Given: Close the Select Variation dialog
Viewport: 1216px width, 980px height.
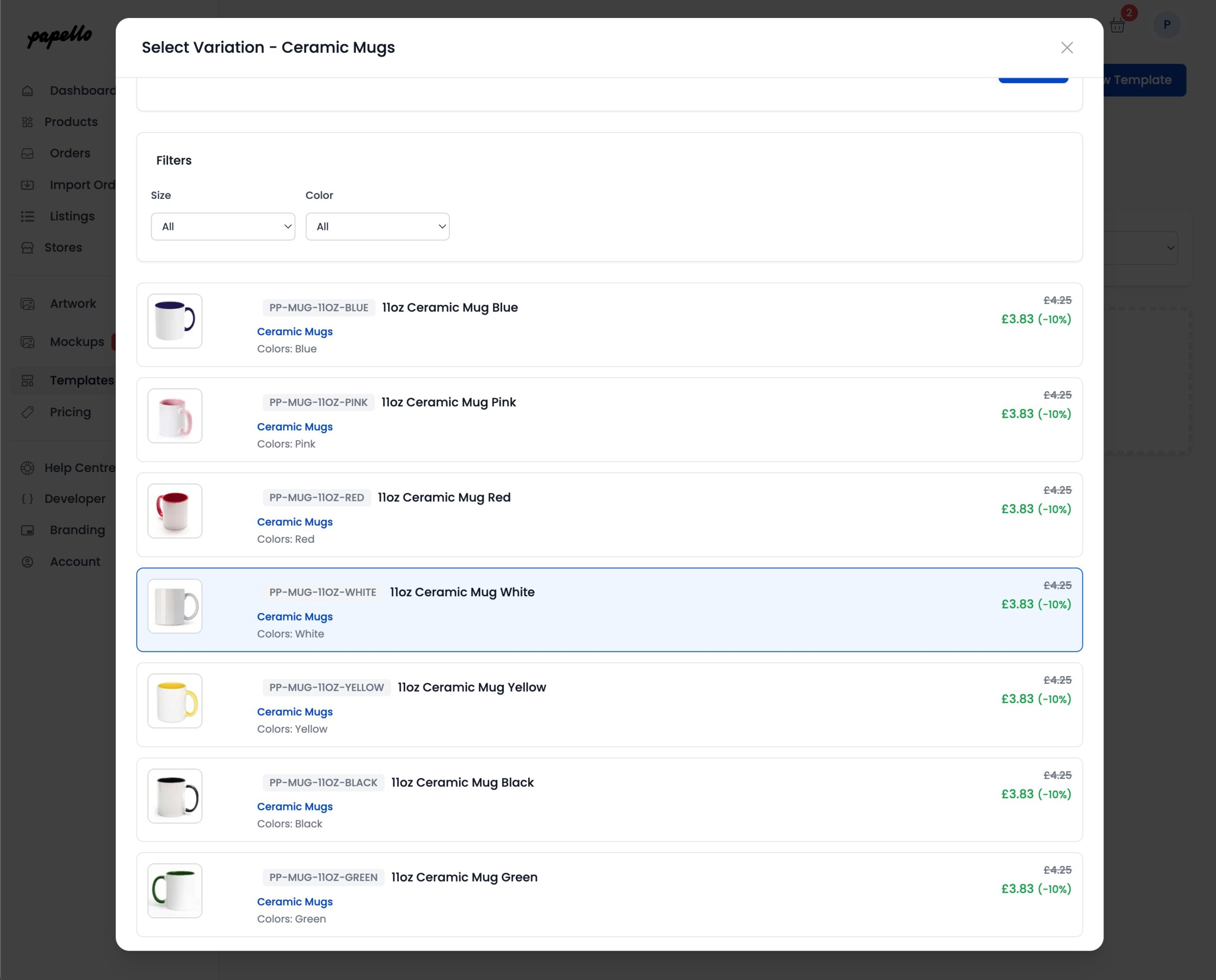Looking at the screenshot, I should 1066,47.
